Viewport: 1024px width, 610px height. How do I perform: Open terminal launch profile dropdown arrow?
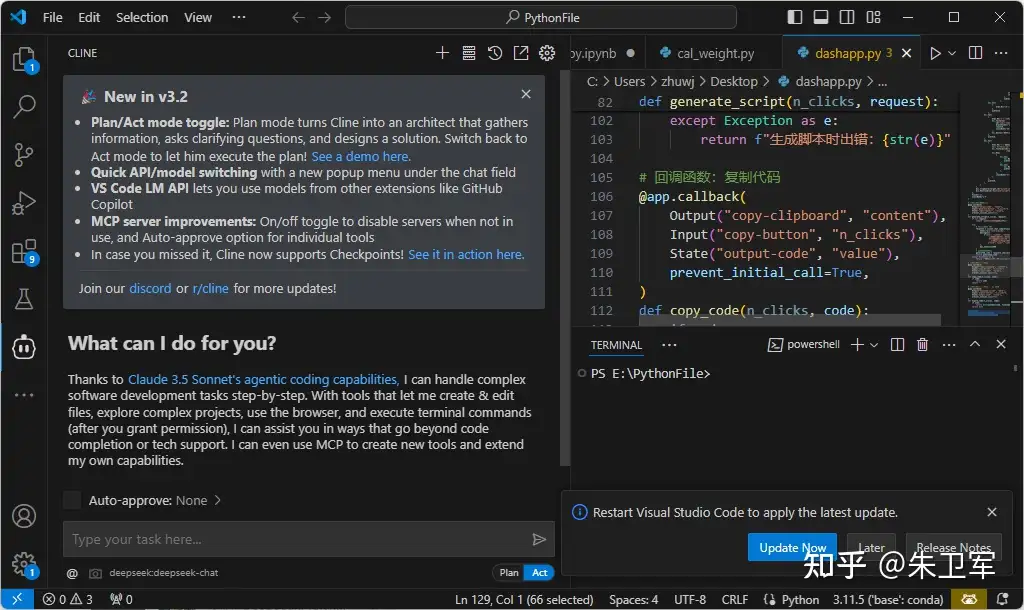[874, 344]
